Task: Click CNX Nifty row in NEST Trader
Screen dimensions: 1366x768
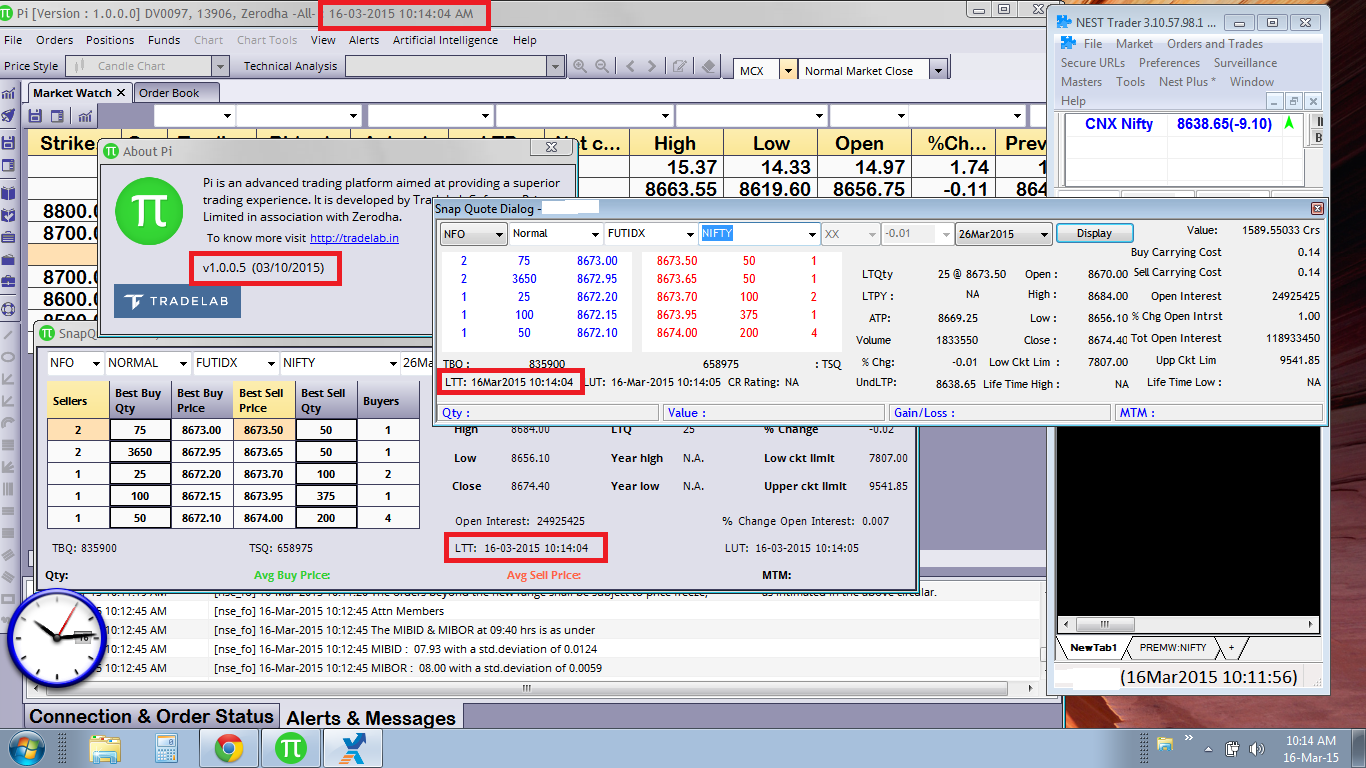Action: (1183, 124)
